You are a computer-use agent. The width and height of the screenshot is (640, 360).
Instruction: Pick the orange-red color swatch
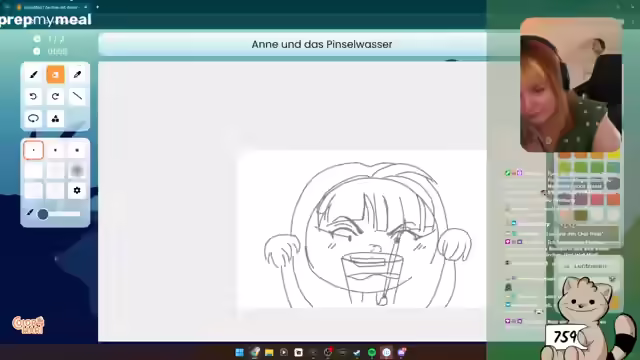point(613,199)
